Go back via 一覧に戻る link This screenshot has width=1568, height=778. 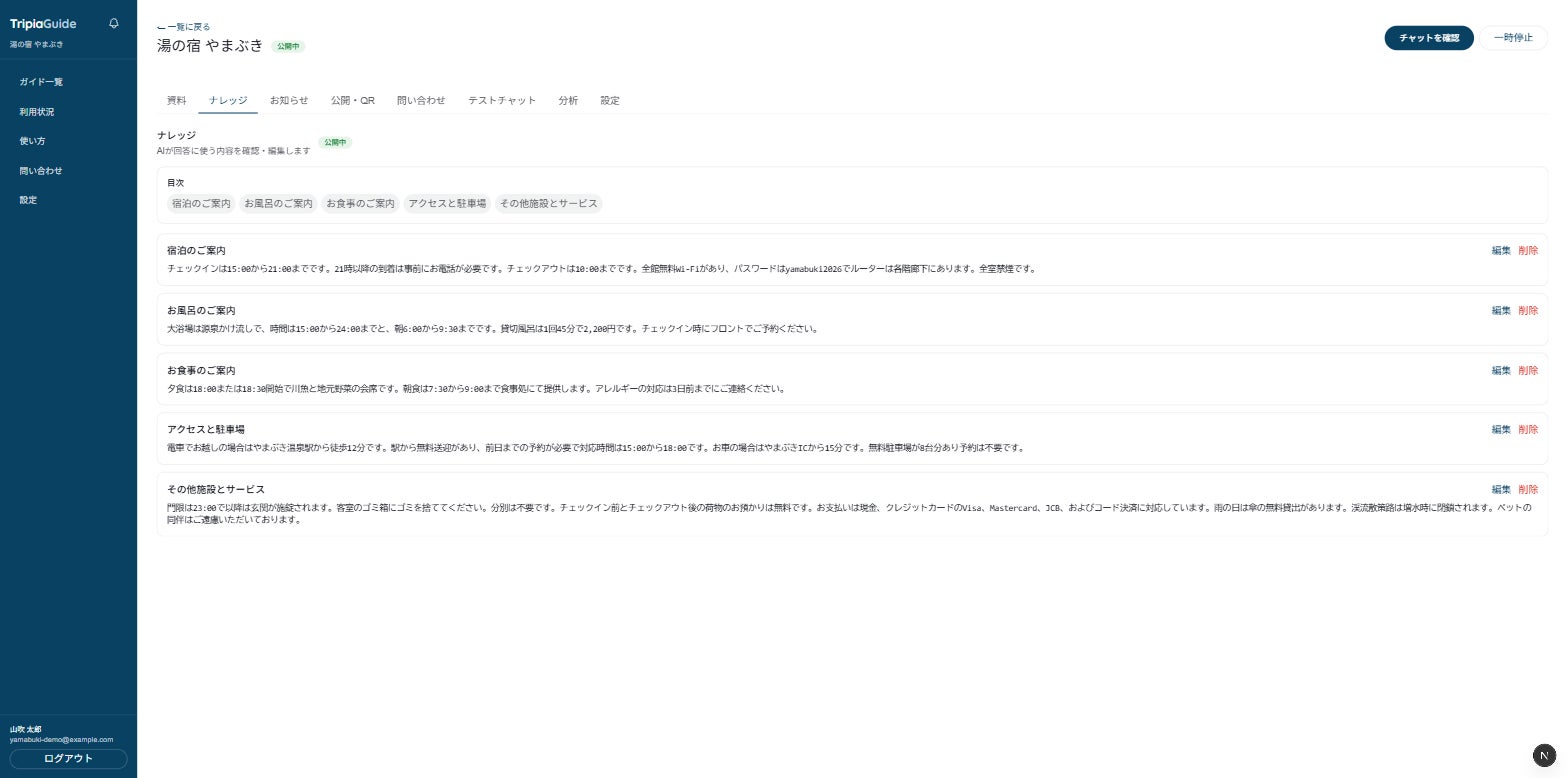pos(184,27)
